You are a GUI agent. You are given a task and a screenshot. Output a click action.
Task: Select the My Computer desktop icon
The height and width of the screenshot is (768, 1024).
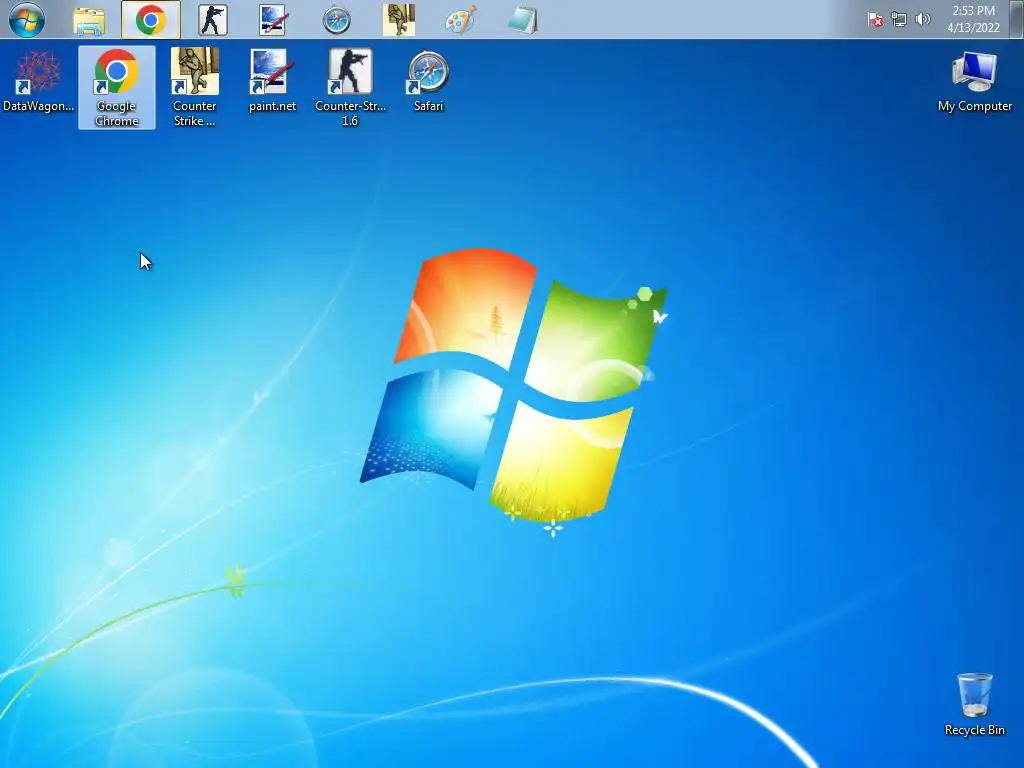(x=974, y=82)
